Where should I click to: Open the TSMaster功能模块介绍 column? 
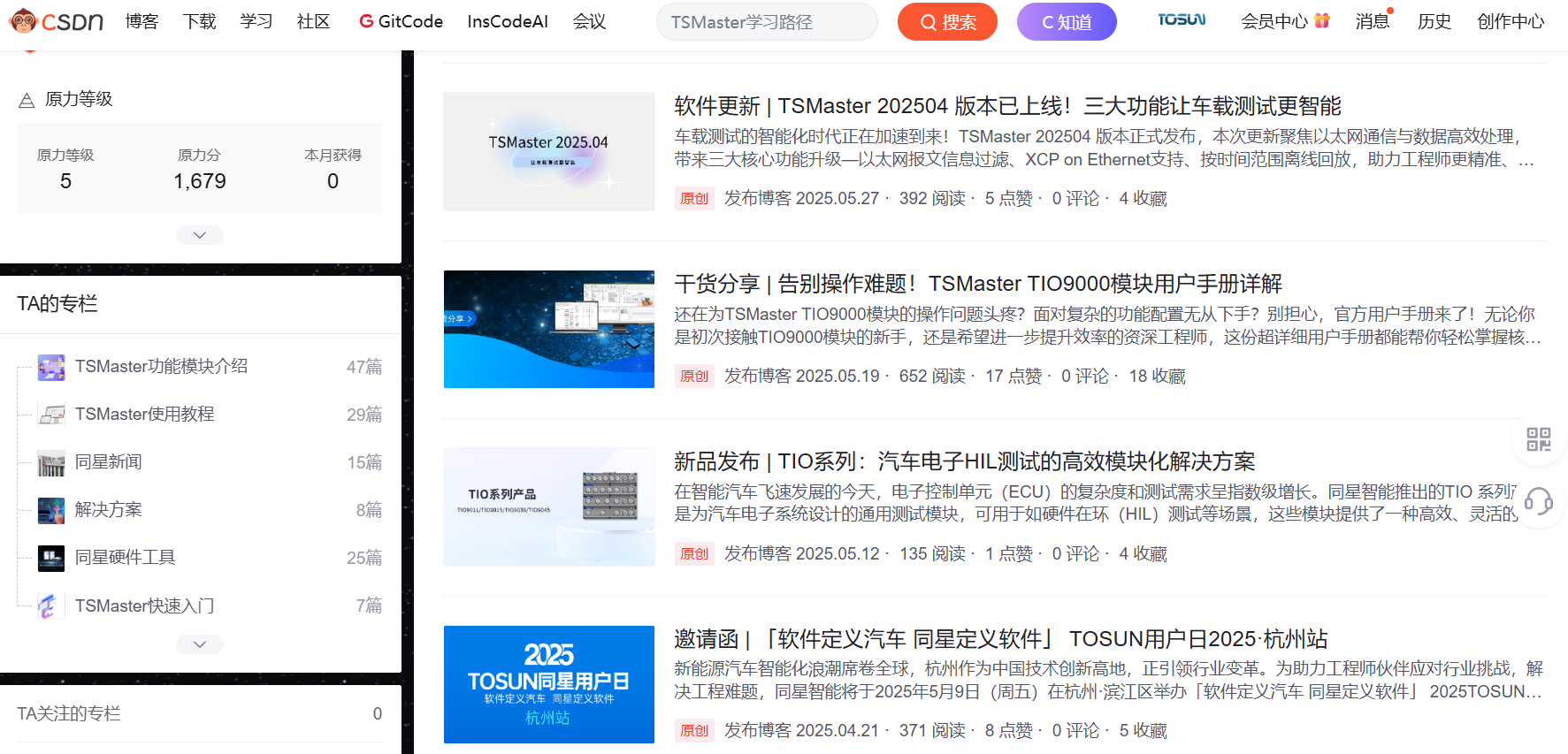click(161, 366)
